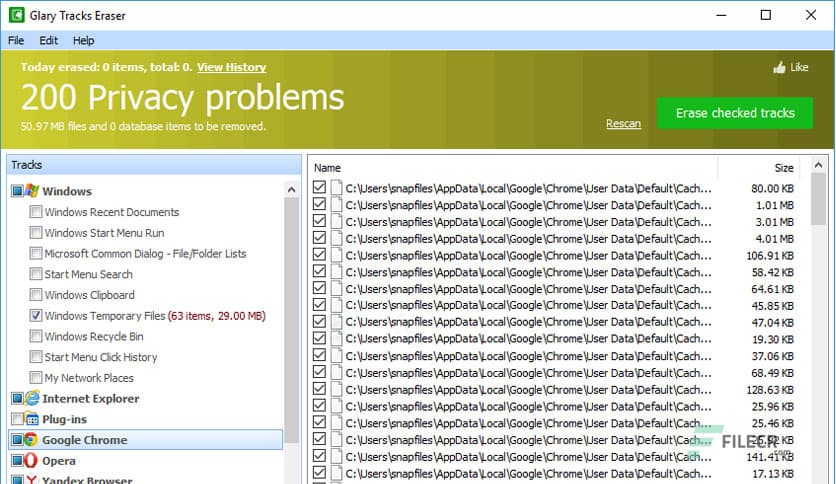
Task: Click file icon of the 68.49 KB row
Action: 336,373
